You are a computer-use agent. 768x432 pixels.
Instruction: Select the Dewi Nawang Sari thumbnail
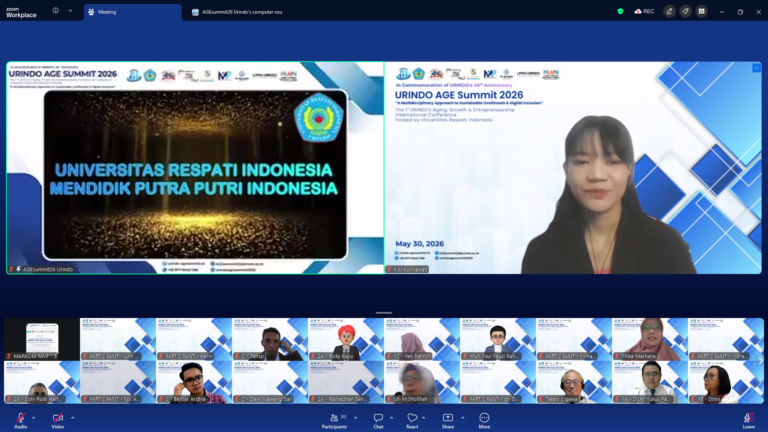coord(270,382)
